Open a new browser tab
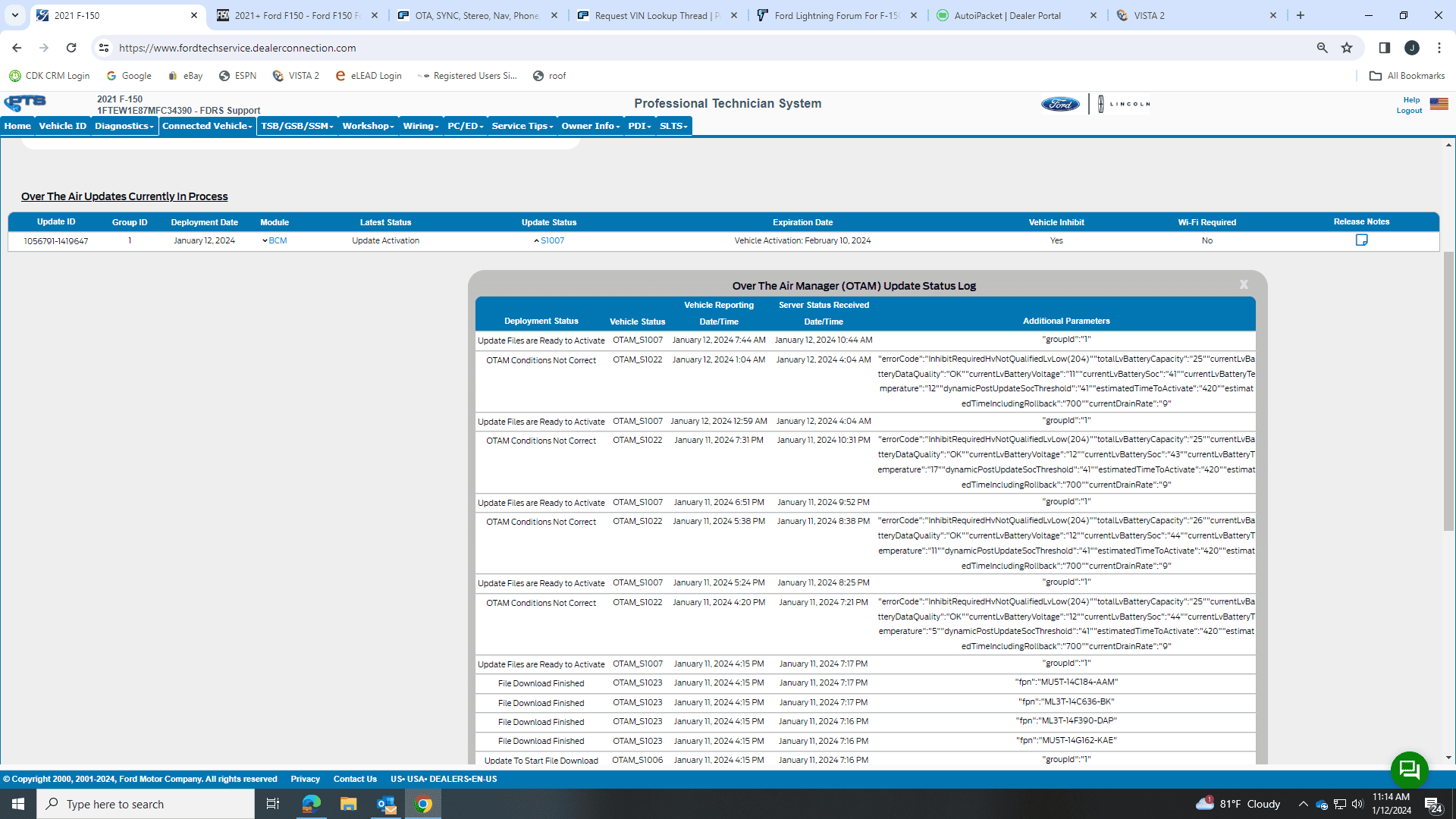Viewport: 1456px width, 819px height. 1301,15
